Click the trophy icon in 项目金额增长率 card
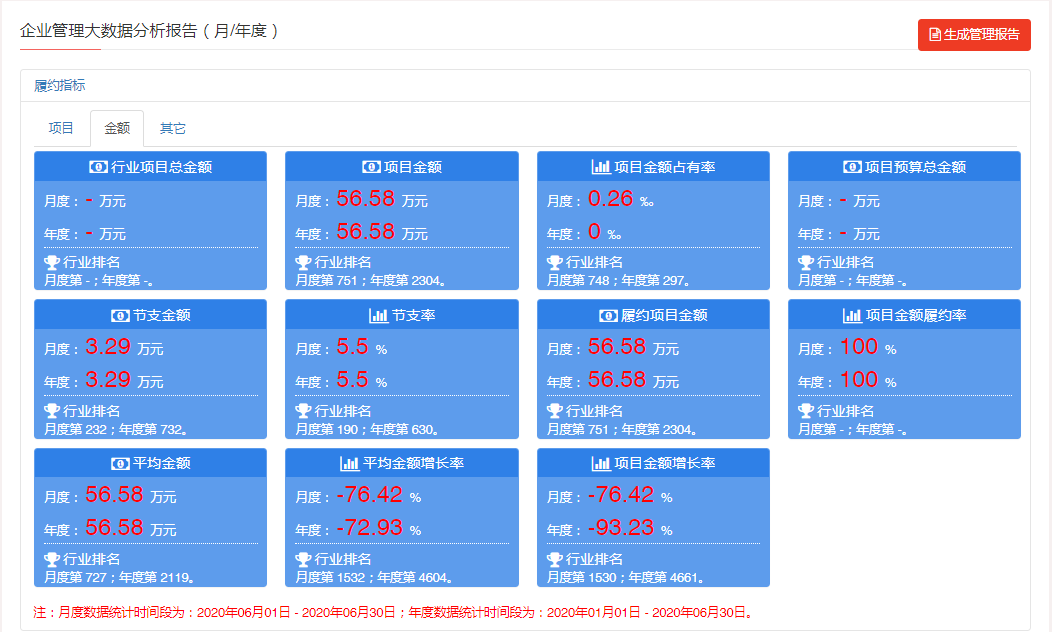Screen dimensions: 1053x632 [555, 559]
